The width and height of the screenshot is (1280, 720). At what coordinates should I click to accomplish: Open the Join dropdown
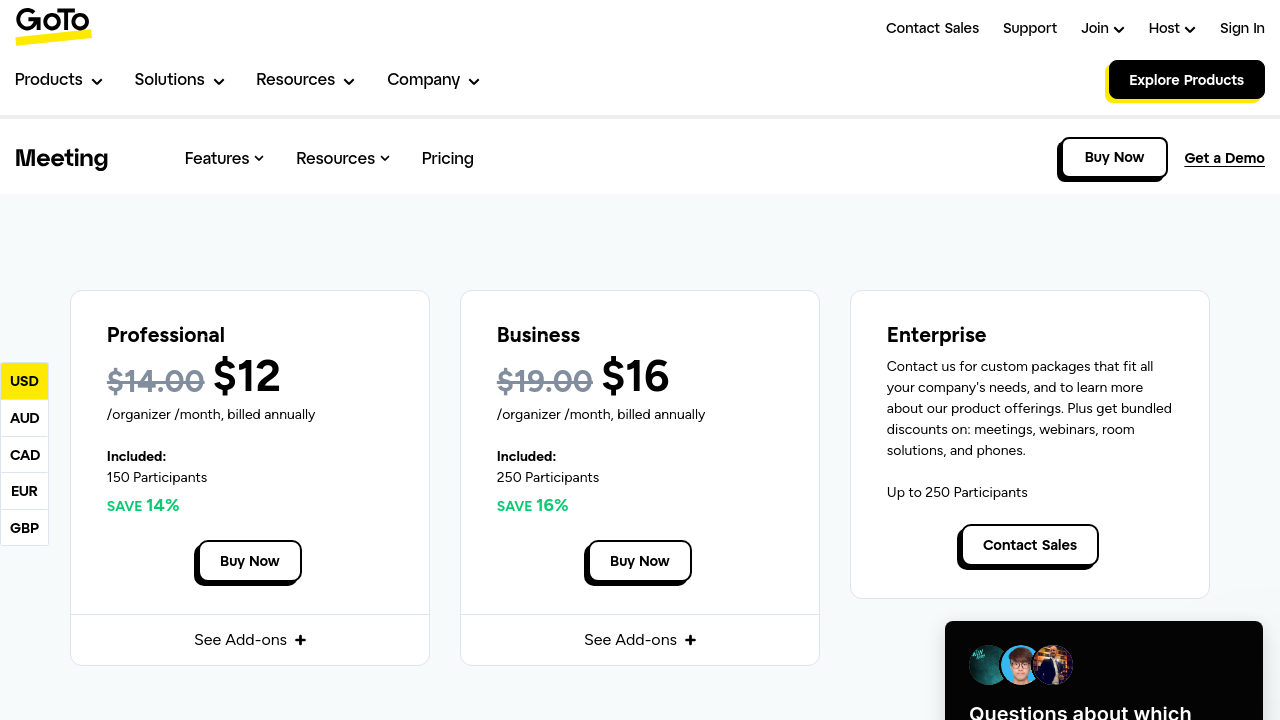click(x=1102, y=28)
